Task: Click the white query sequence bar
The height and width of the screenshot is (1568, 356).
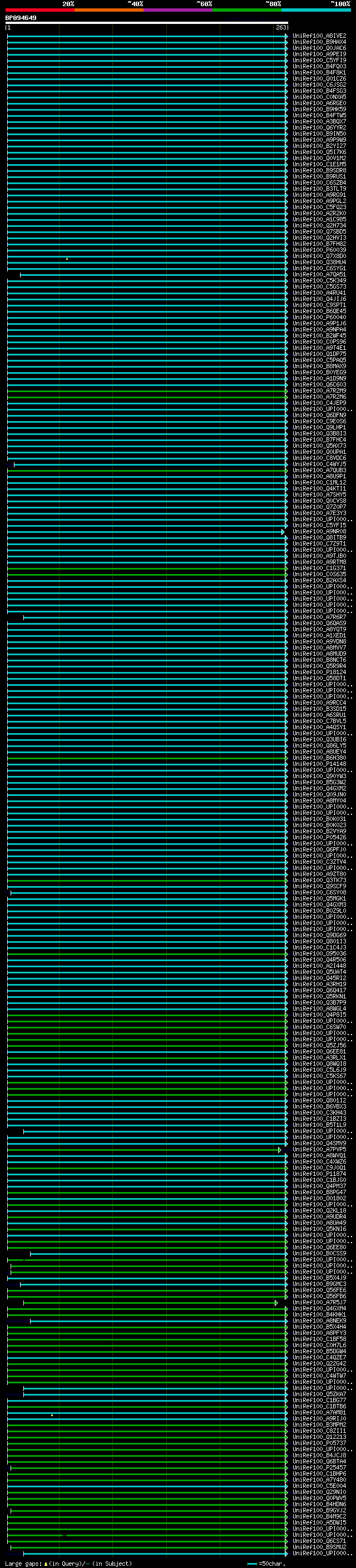Action: coord(147,23)
